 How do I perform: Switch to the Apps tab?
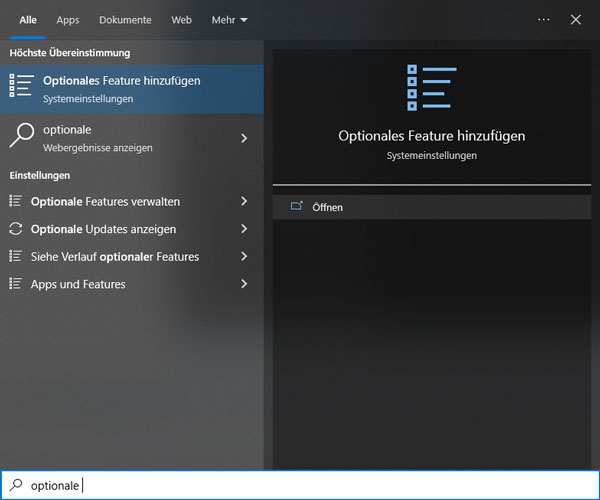pos(68,19)
